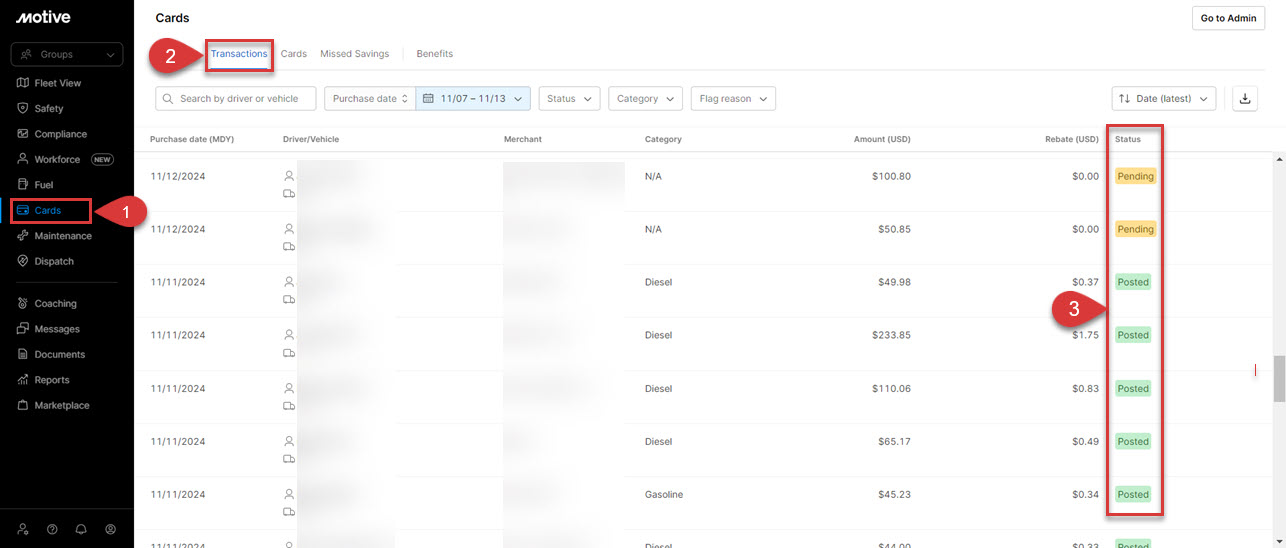The image size is (1286, 548).
Task: Open the Status filter dropdown
Action: tap(569, 98)
